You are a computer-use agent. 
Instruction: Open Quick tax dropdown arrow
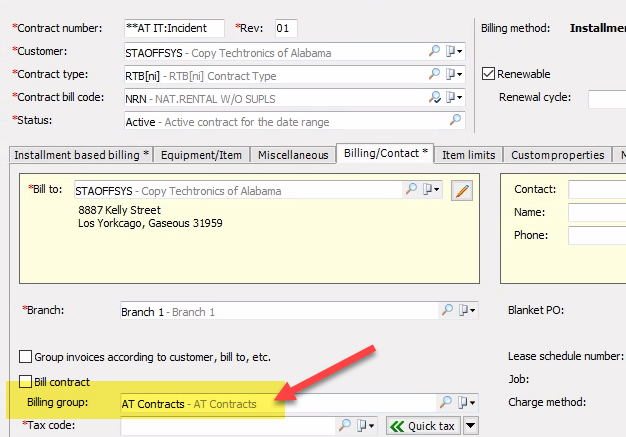pyautogui.click(x=471, y=426)
